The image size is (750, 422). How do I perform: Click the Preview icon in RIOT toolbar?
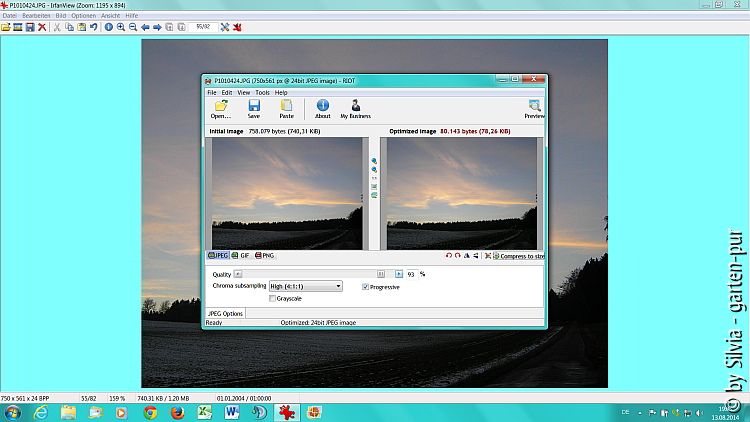pos(534,106)
